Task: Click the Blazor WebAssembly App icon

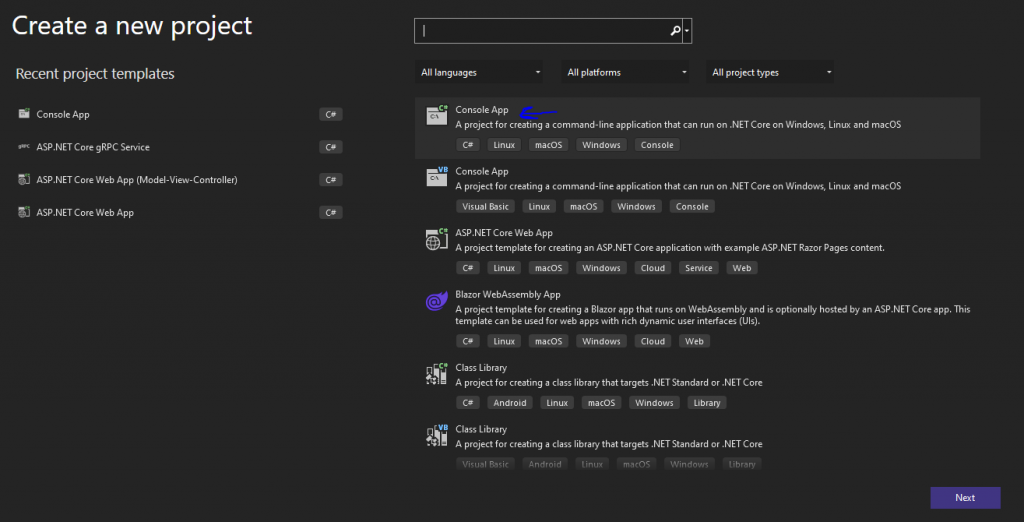Action: coord(436,301)
